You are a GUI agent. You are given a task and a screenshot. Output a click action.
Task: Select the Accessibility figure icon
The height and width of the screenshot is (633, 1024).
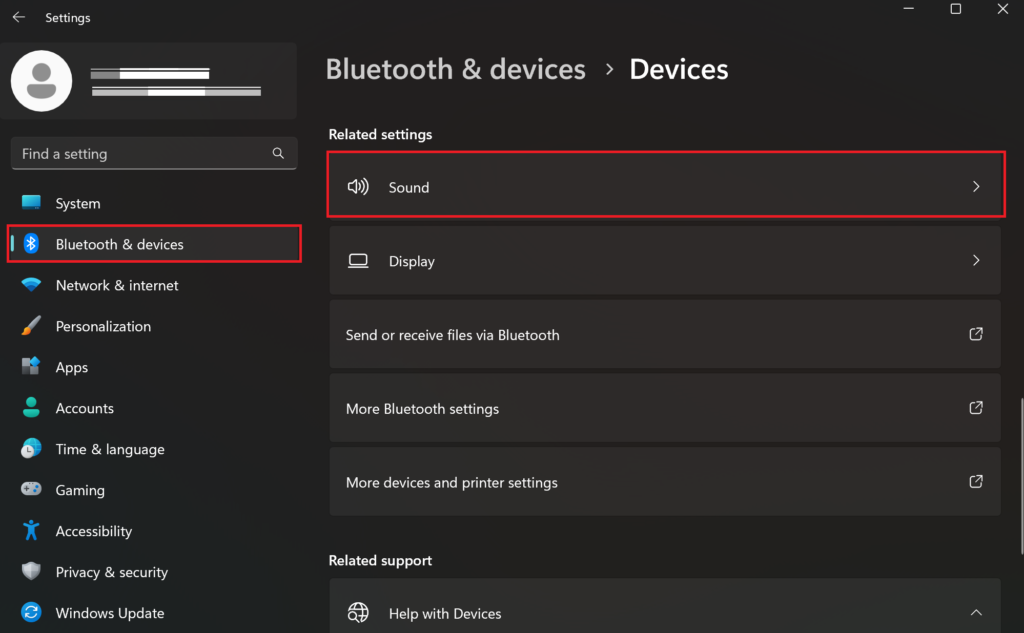pos(31,531)
